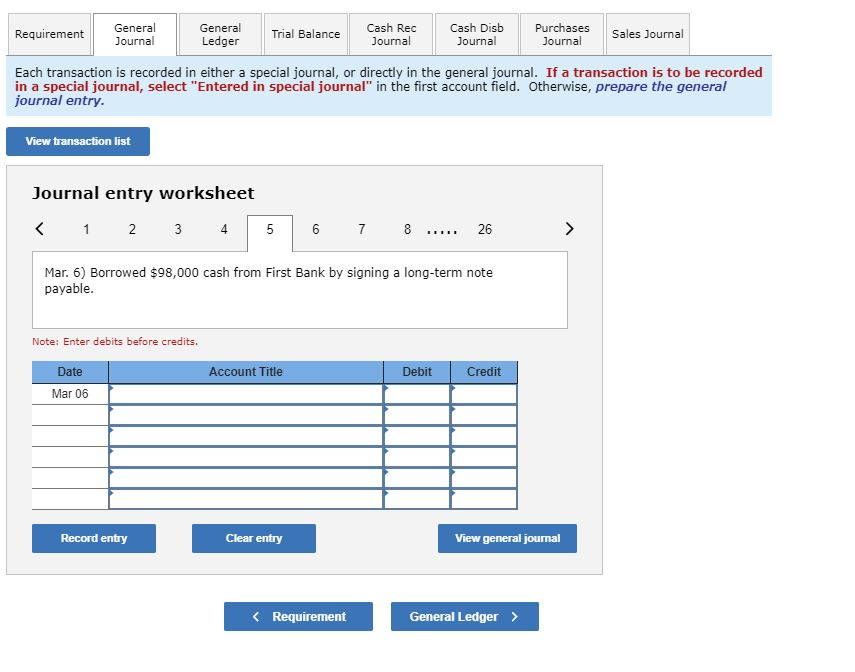Open the Cash Disb Journal tab
855x672 pixels.
pyautogui.click(x=476, y=34)
